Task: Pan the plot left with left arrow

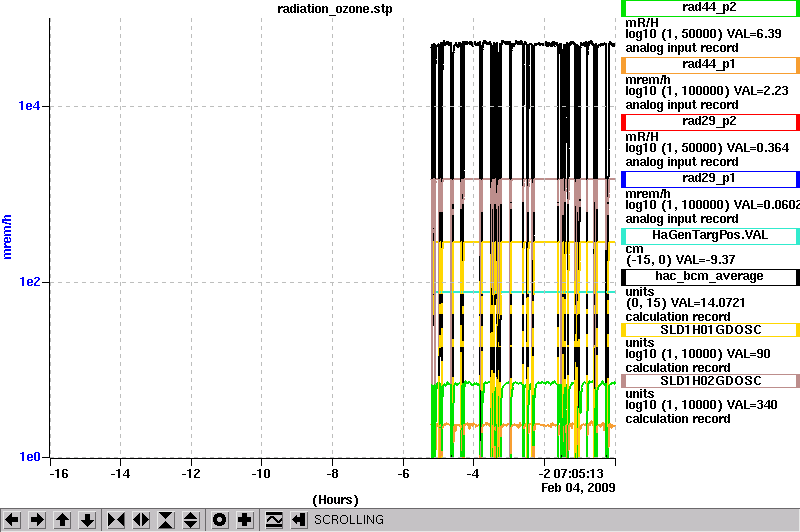Action: pyautogui.click(x=12, y=520)
